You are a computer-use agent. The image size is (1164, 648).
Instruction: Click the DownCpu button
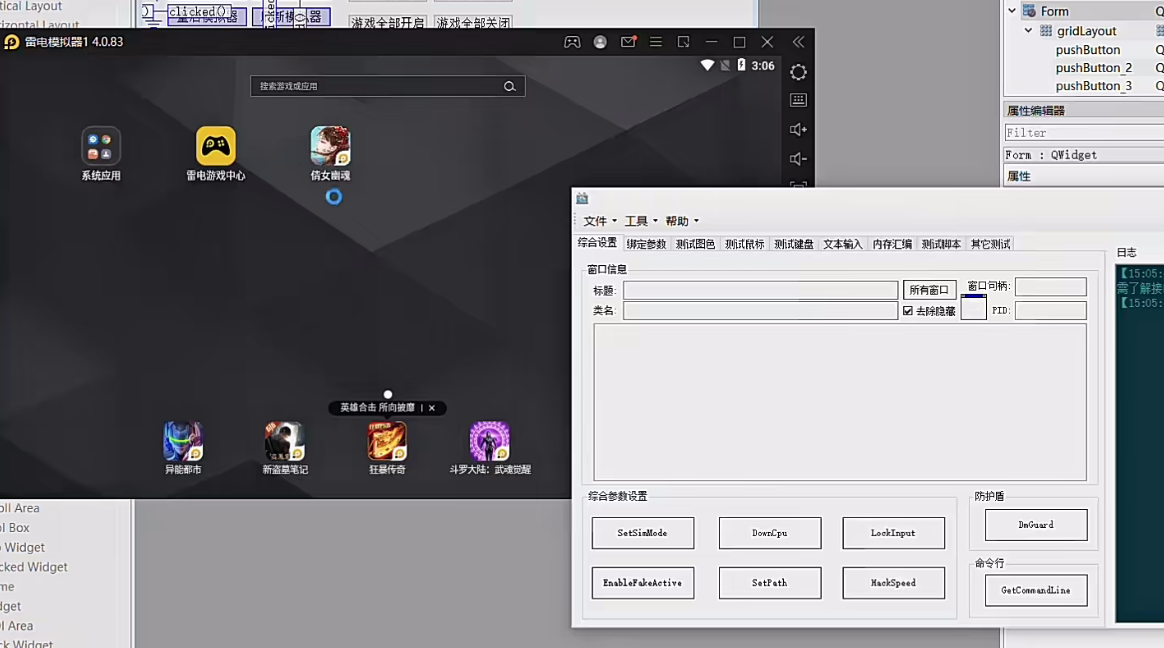pyautogui.click(x=770, y=533)
